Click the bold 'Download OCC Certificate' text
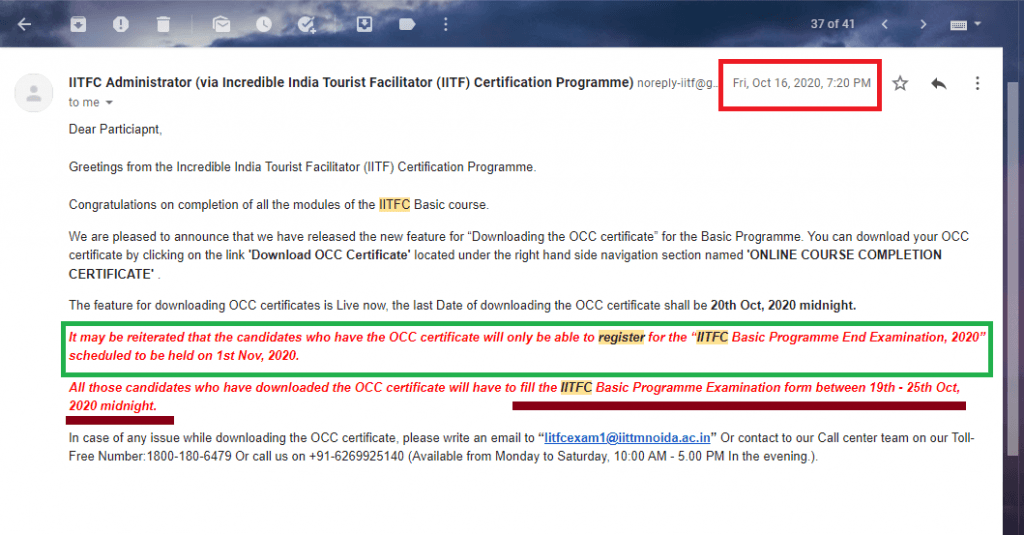The width and height of the screenshot is (1024, 535). 329,255
